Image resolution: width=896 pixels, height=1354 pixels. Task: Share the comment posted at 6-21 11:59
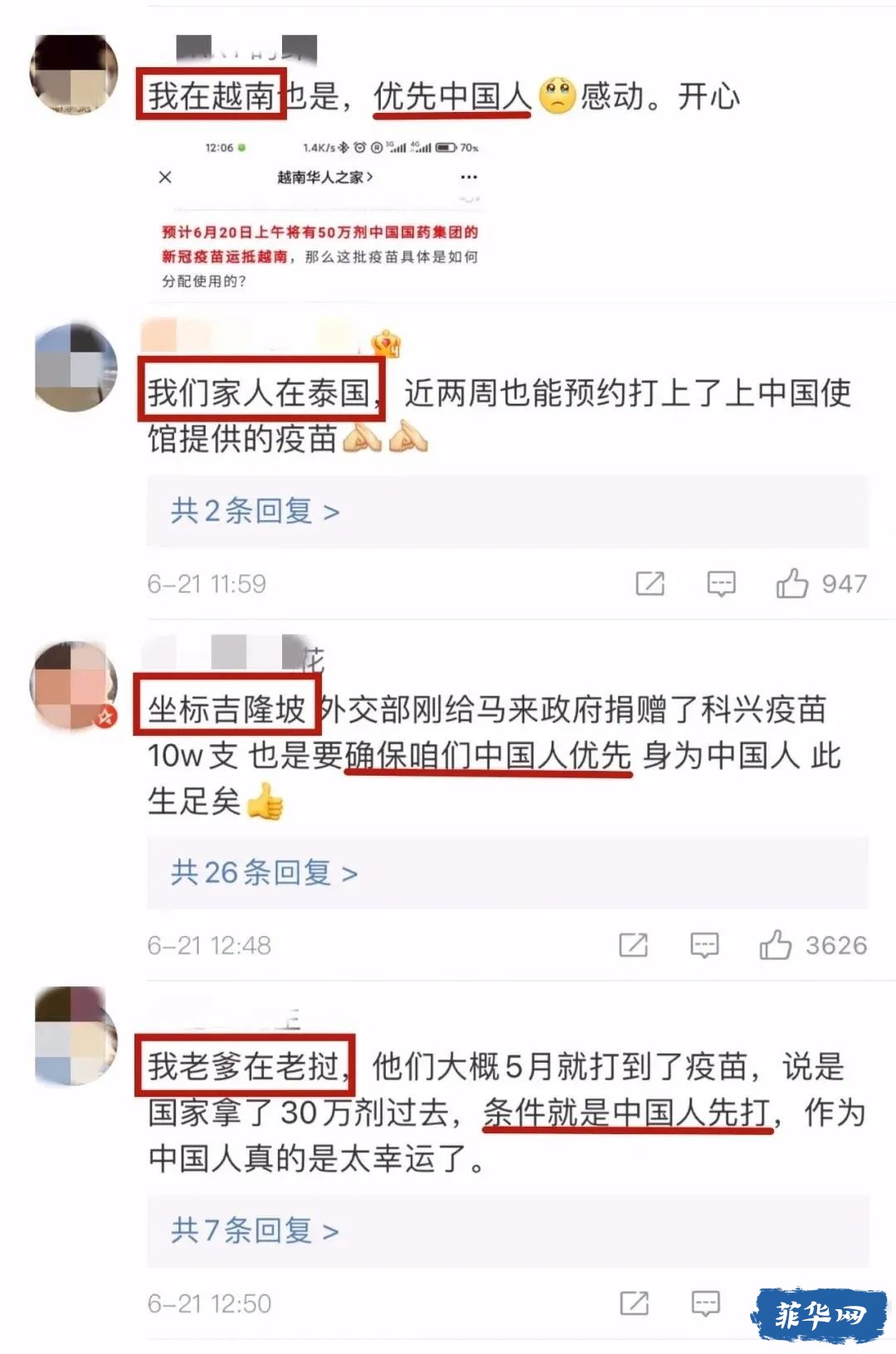650,583
